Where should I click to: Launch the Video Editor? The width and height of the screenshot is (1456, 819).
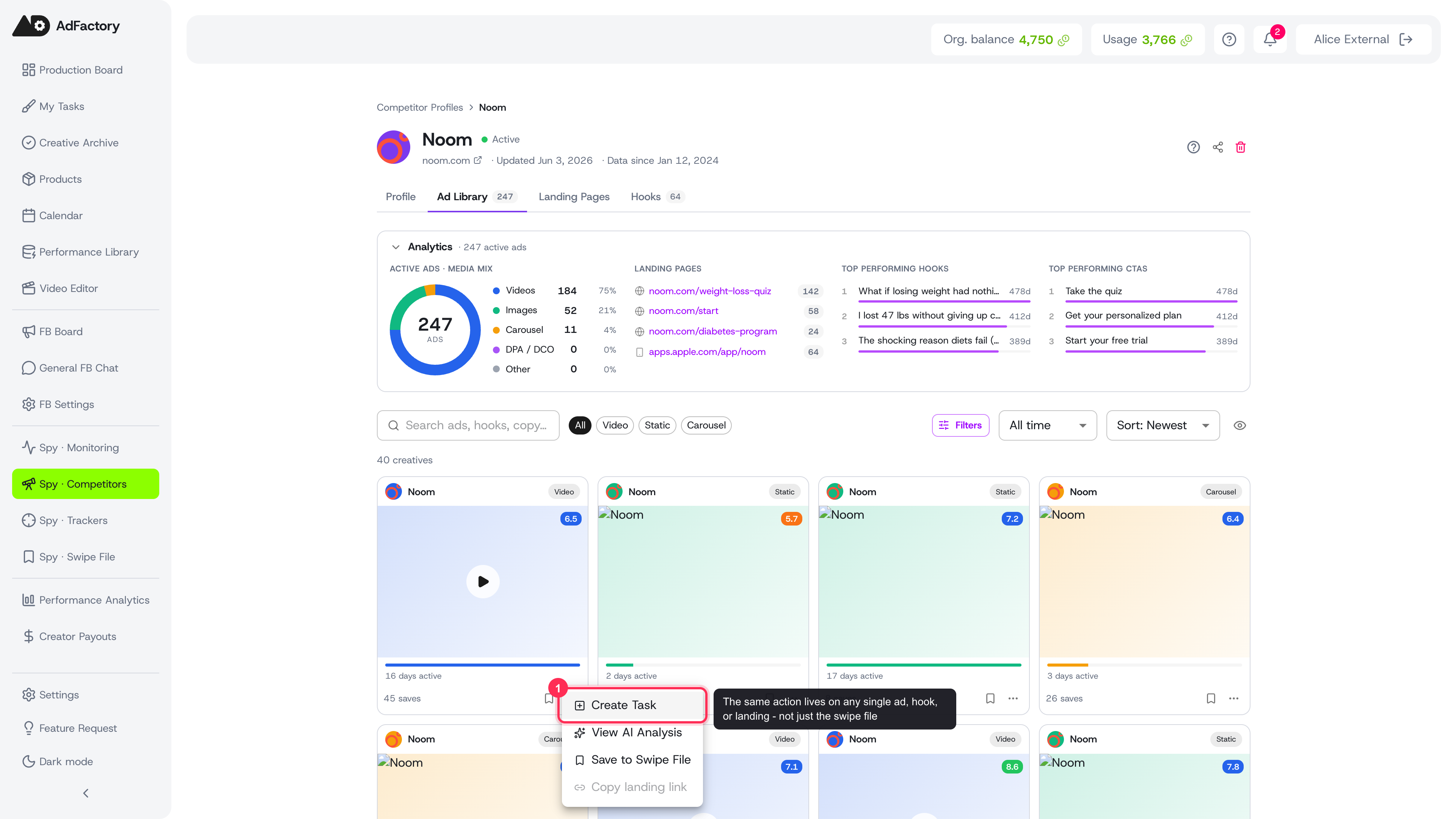pos(85,288)
